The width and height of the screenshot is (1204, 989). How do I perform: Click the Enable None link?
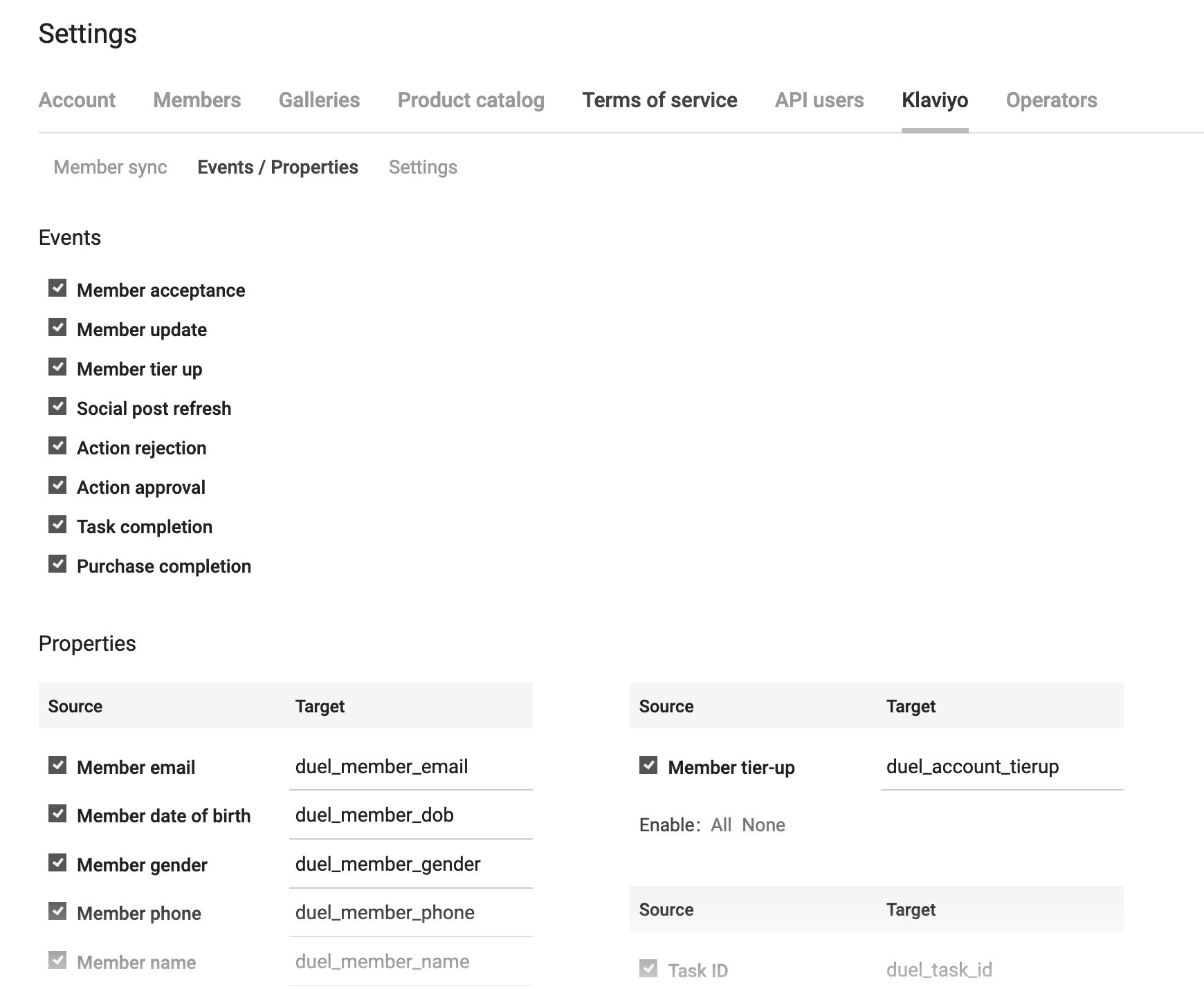[x=763, y=825]
